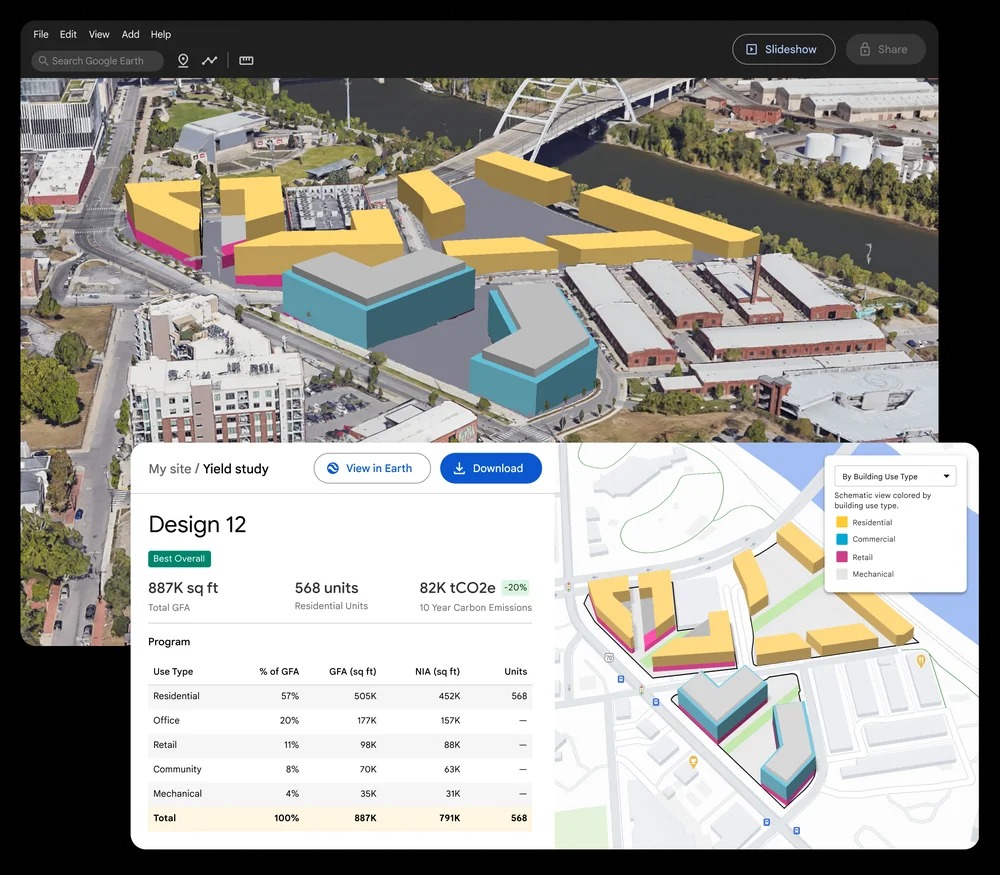The image size is (1000, 875).
Task: Select the Mechanical table row label
Action: coord(177,793)
